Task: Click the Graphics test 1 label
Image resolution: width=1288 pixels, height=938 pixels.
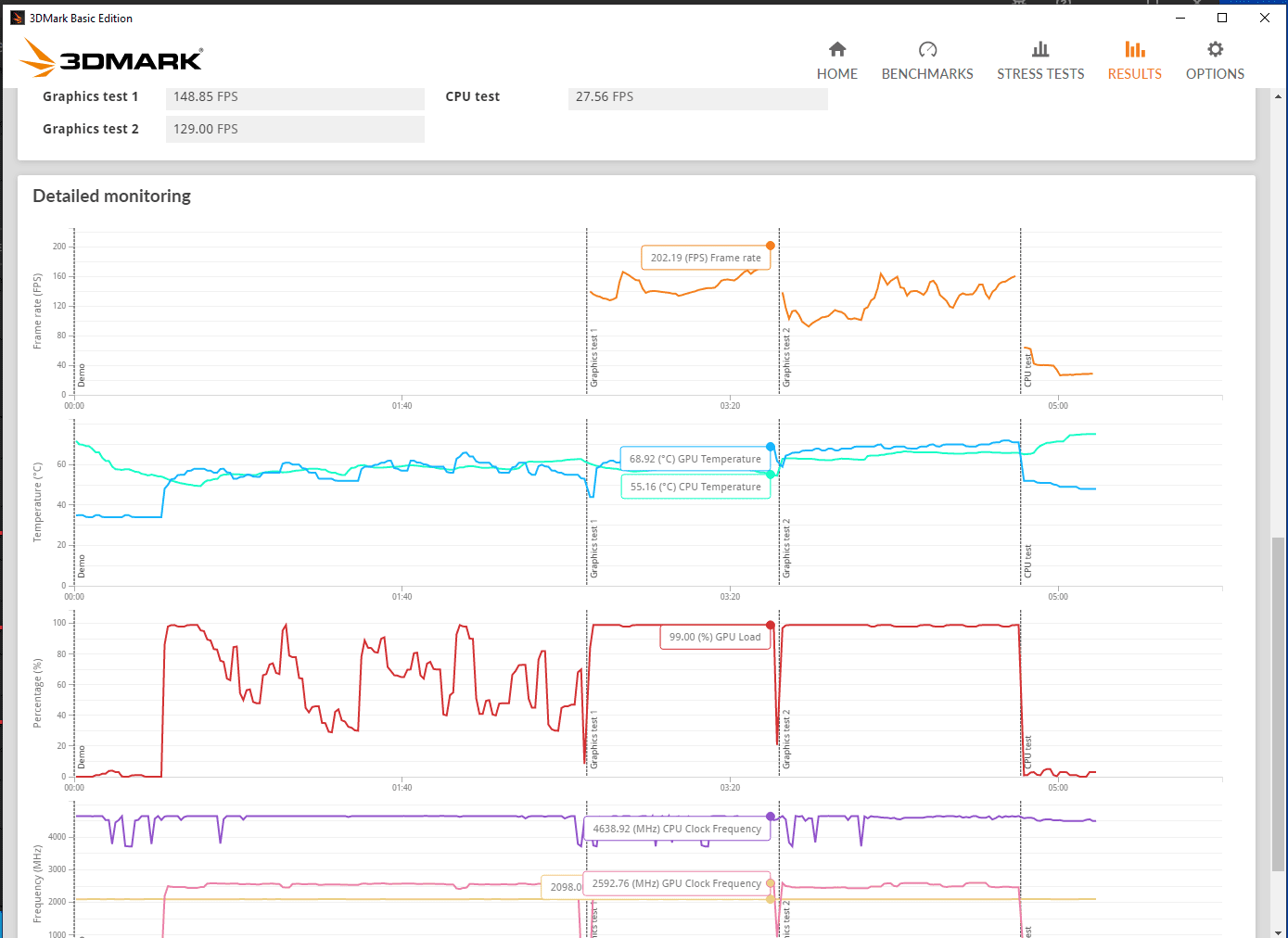Action: tap(90, 97)
